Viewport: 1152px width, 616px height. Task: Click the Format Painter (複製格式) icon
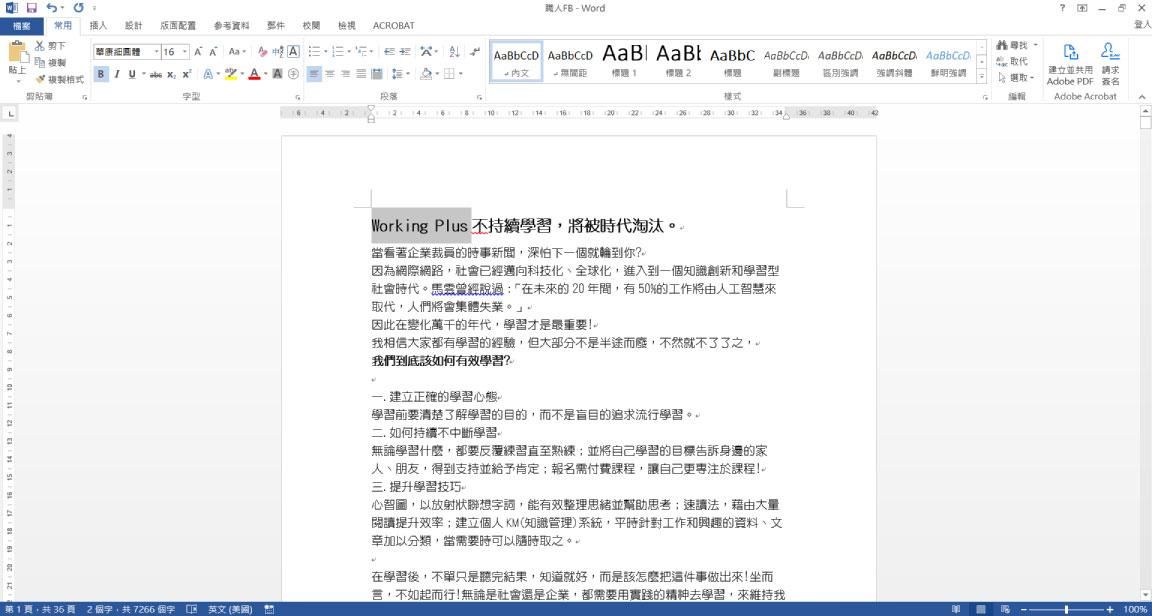pyautogui.click(x=60, y=79)
